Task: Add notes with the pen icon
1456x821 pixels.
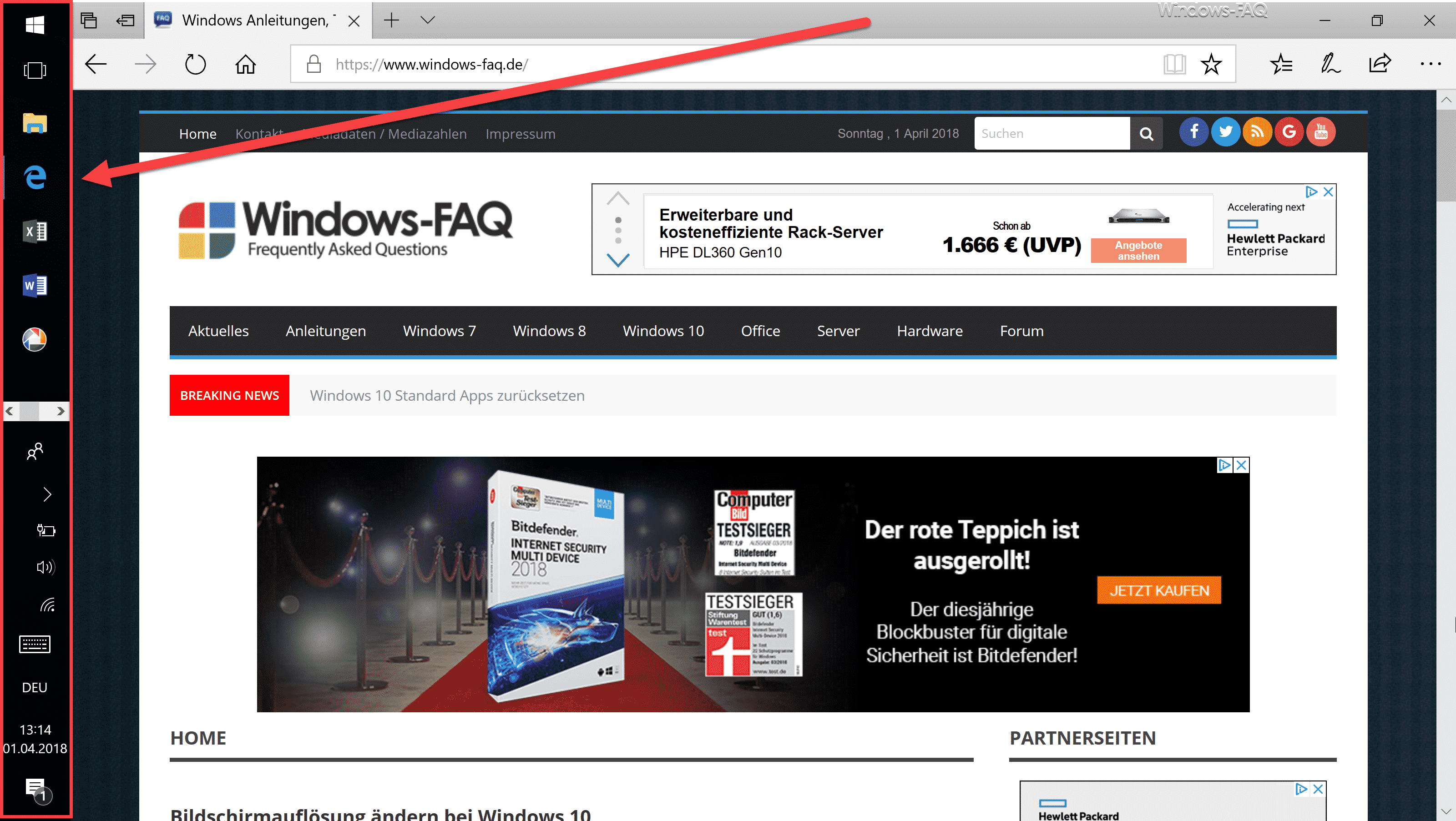Action: tap(1330, 63)
